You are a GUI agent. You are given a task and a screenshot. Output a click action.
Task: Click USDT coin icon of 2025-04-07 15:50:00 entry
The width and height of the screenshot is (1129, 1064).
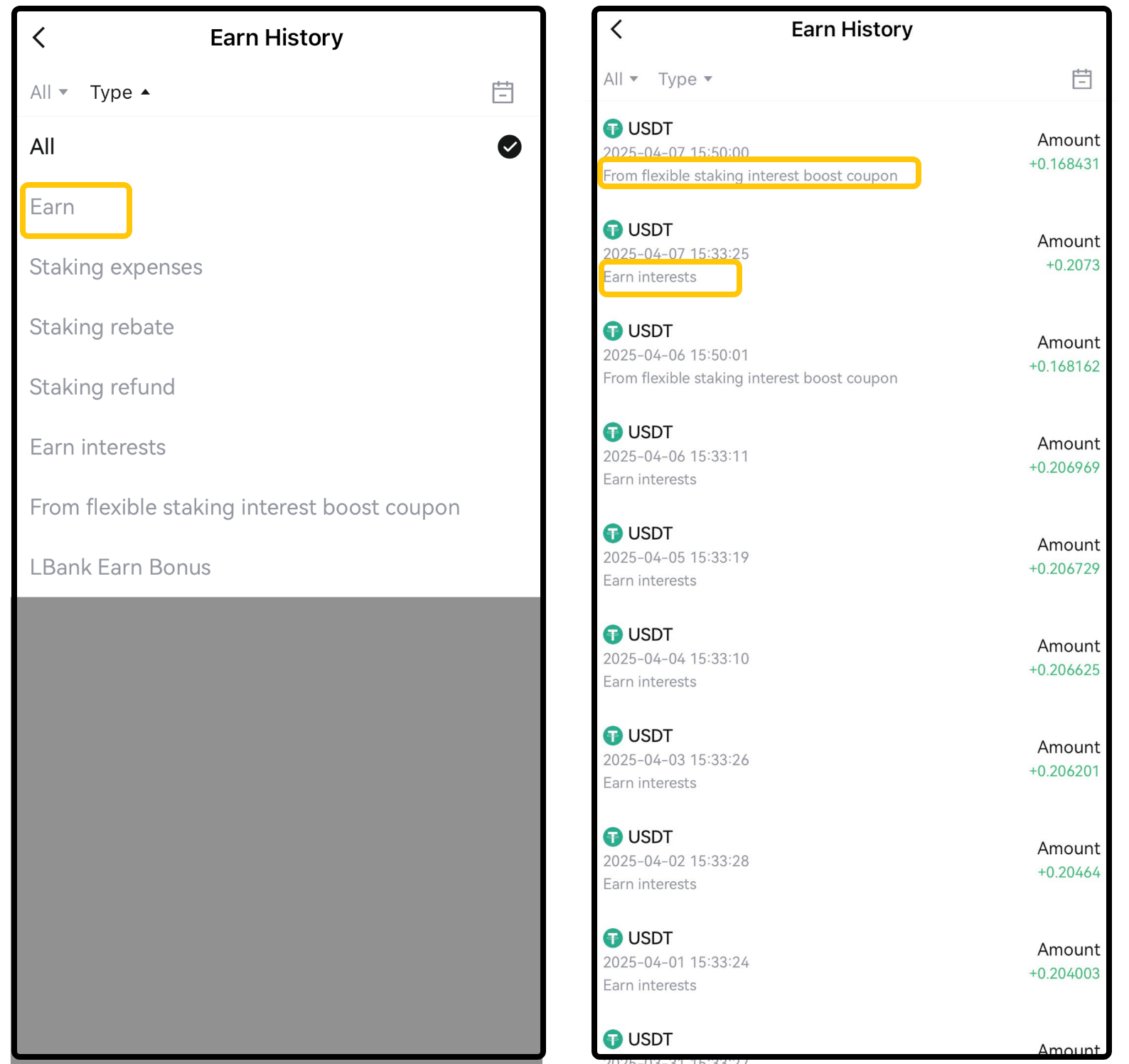[612, 129]
